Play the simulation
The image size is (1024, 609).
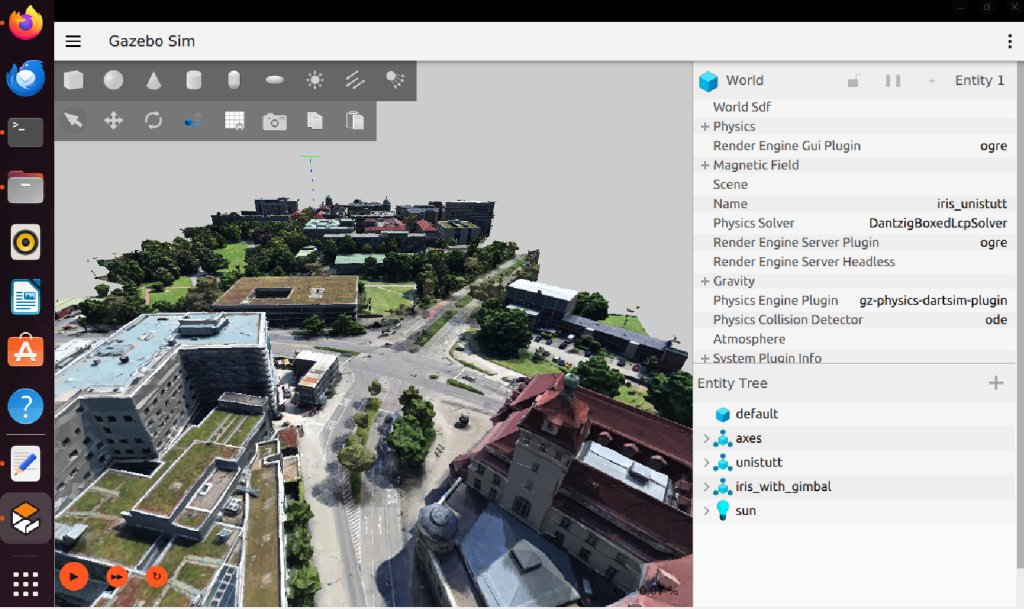point(74,577)
